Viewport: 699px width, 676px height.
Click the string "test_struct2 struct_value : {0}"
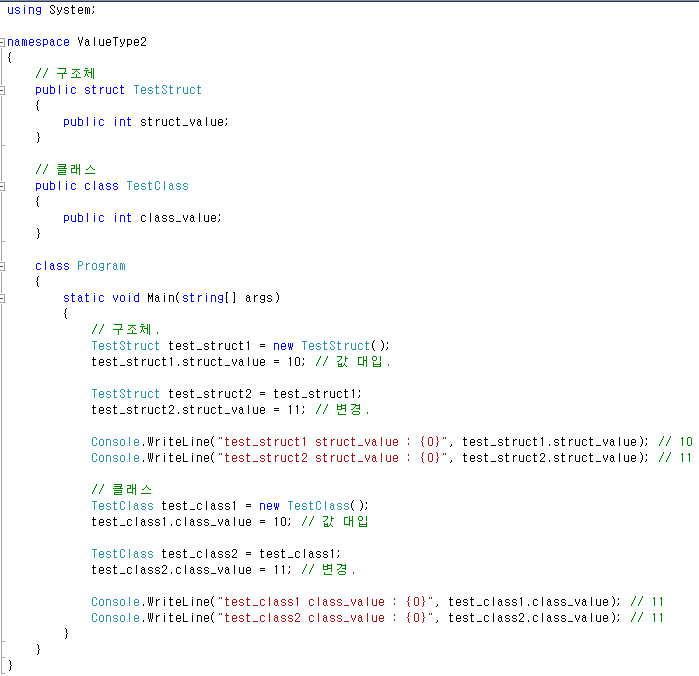pos(332,458)
